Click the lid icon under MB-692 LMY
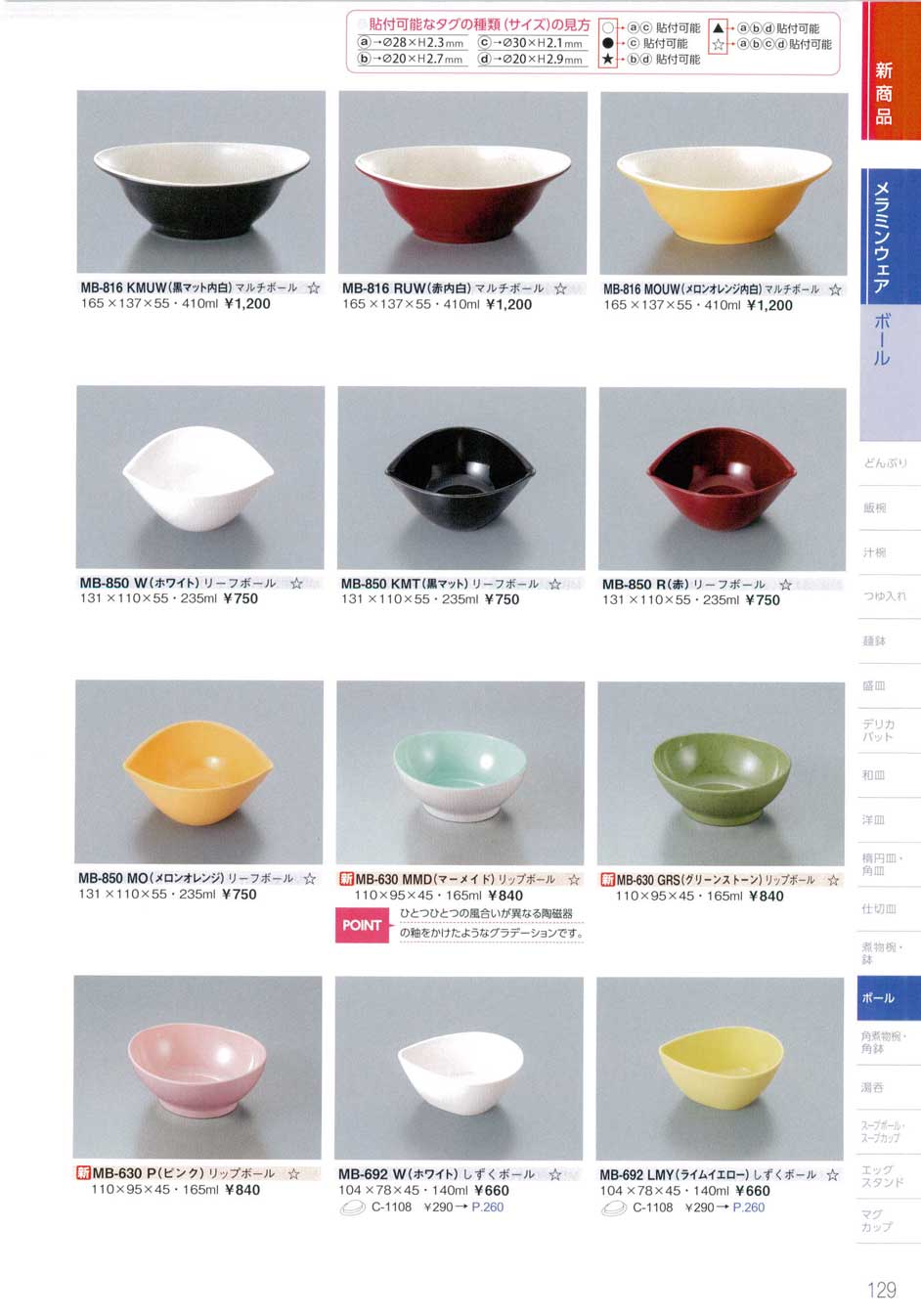921x1316 pixels. (x=613, y=1208)
